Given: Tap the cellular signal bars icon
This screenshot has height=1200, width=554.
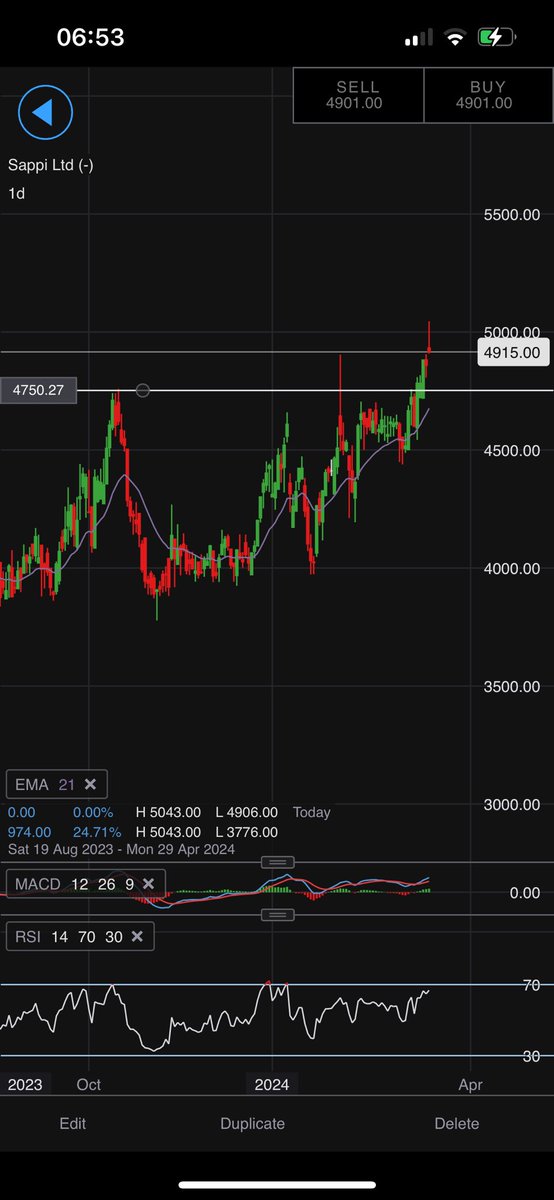Looking at the screenshot, I should (x=420, y=39).
